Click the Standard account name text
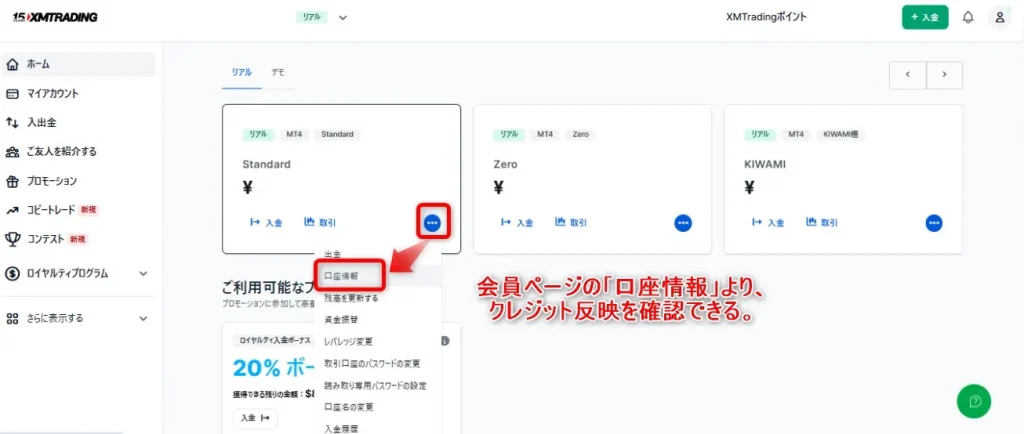The width and height of the screenshot is (1024, 434). pyautogui.click(x=266, y=164)
